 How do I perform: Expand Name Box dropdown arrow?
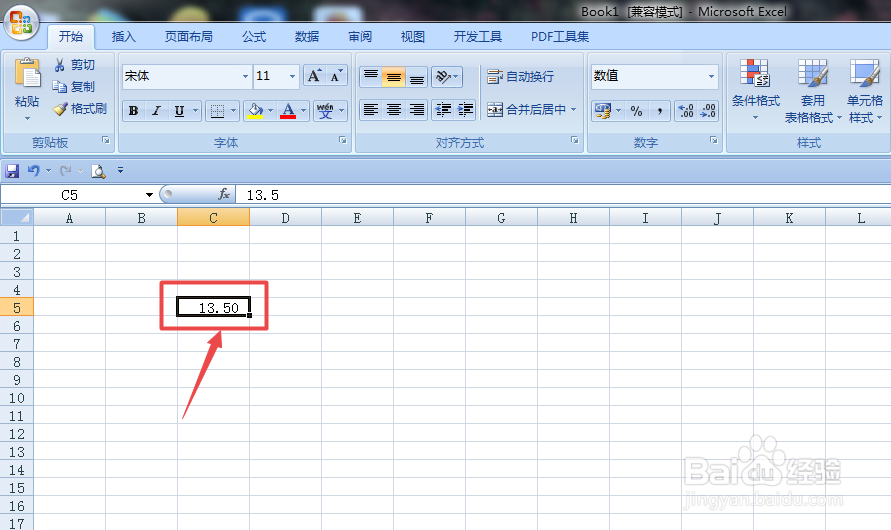pos(149,195)
